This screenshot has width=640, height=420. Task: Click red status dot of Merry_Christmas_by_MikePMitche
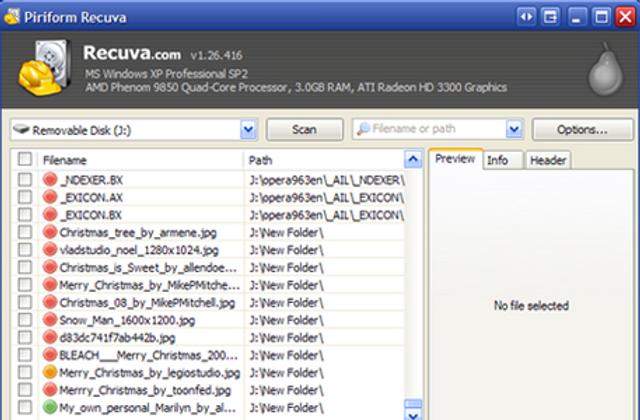click(50, 285)
